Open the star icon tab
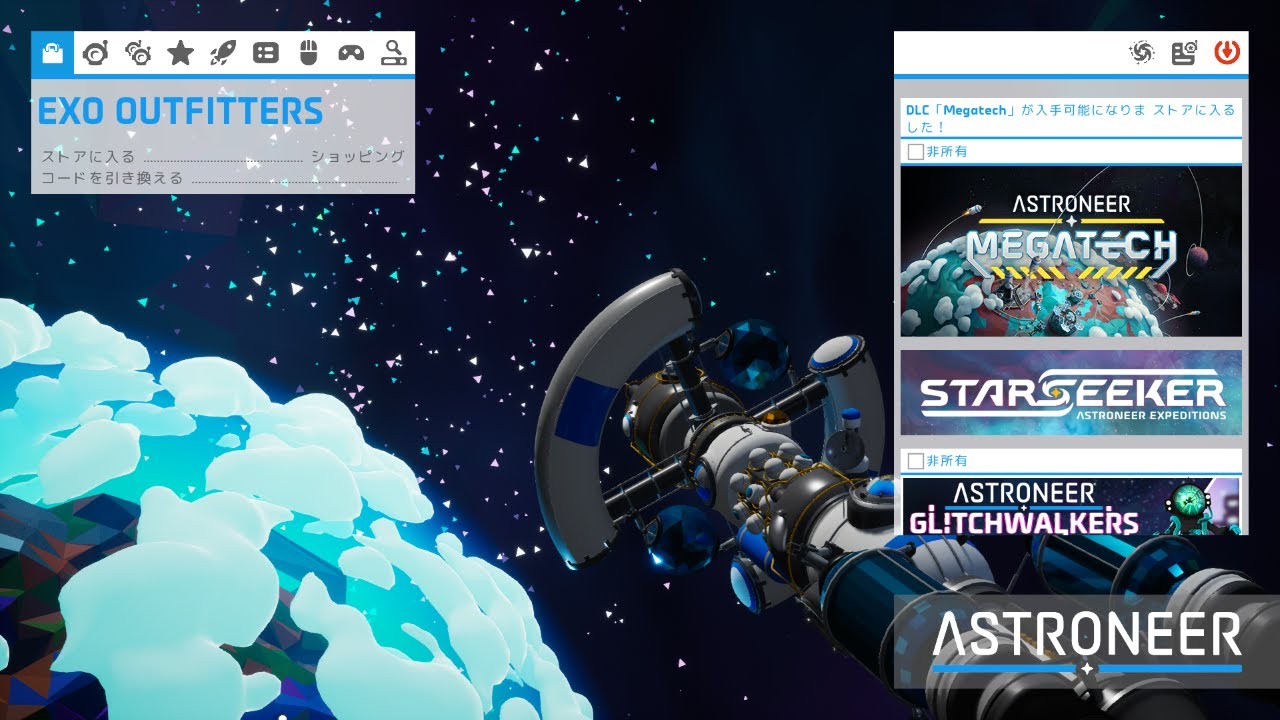 coord(180,53)
